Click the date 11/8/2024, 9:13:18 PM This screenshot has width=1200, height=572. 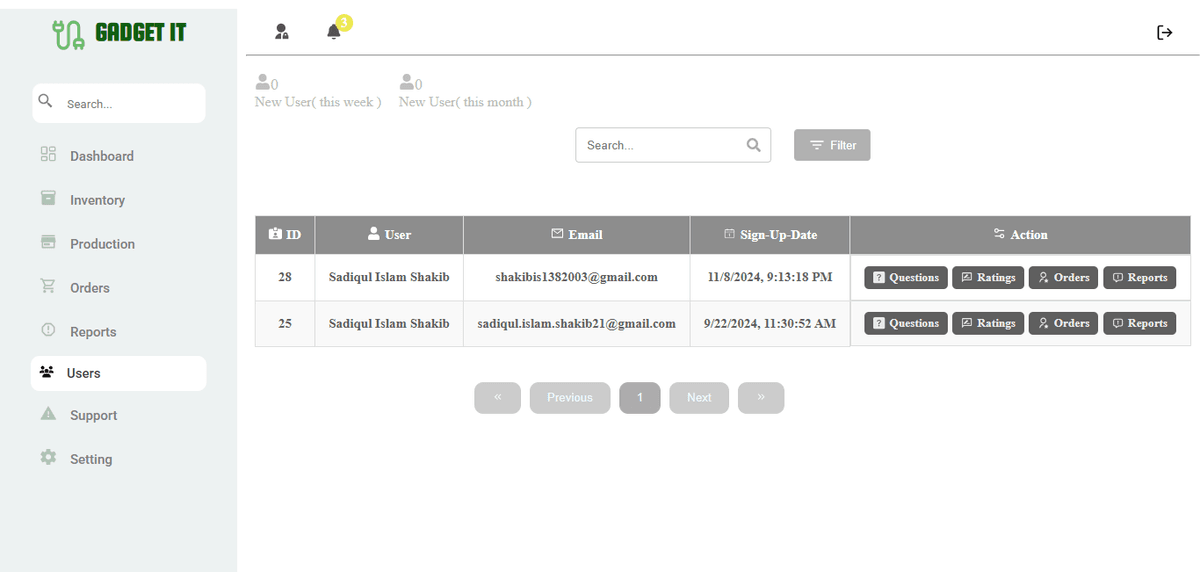pyautogui.click(x=770, y=277)
